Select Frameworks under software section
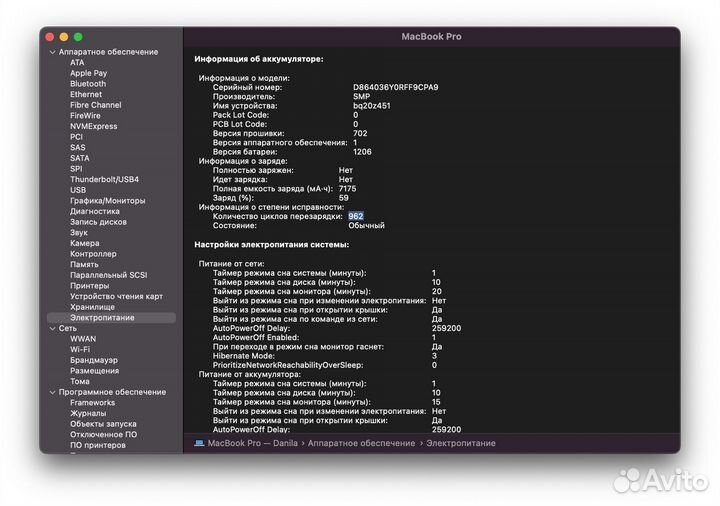Screen dimensions: 720x506 tap(92, 403)
